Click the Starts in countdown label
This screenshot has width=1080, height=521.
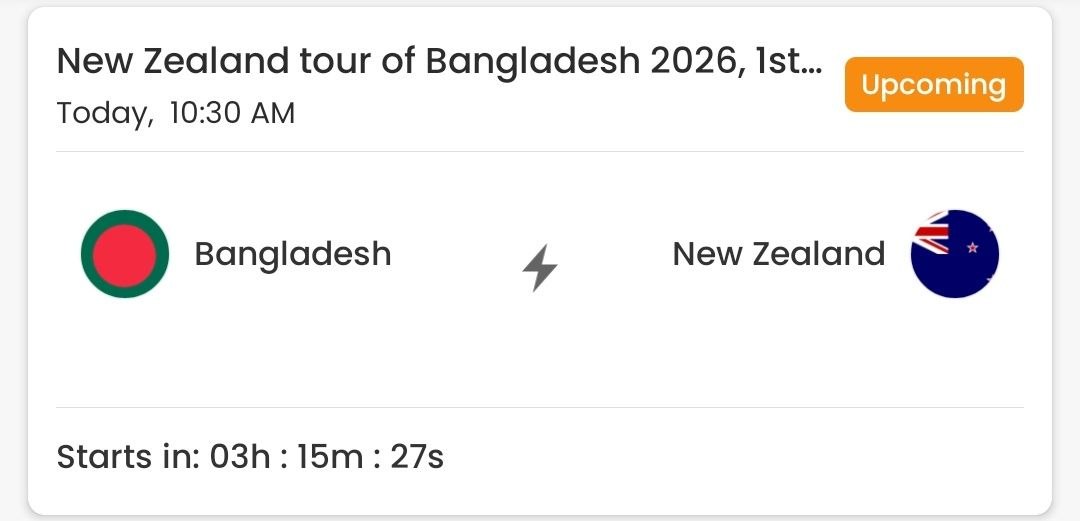[x=128, y=457]
